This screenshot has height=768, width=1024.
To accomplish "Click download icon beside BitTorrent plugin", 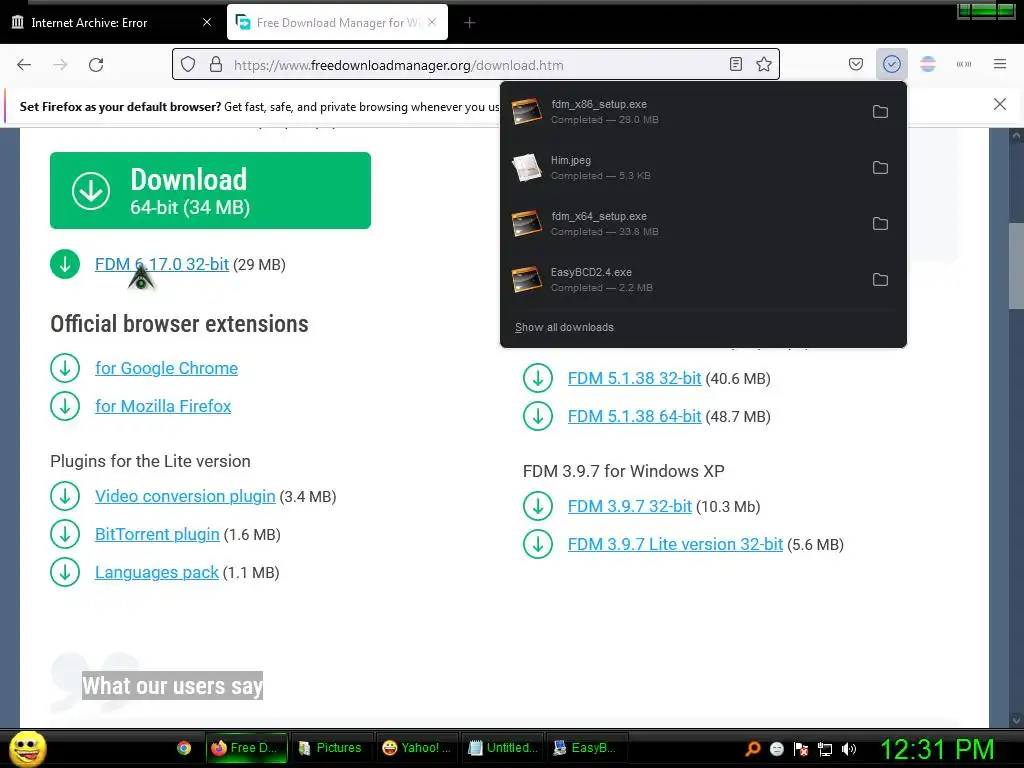I will pos(65,534).
